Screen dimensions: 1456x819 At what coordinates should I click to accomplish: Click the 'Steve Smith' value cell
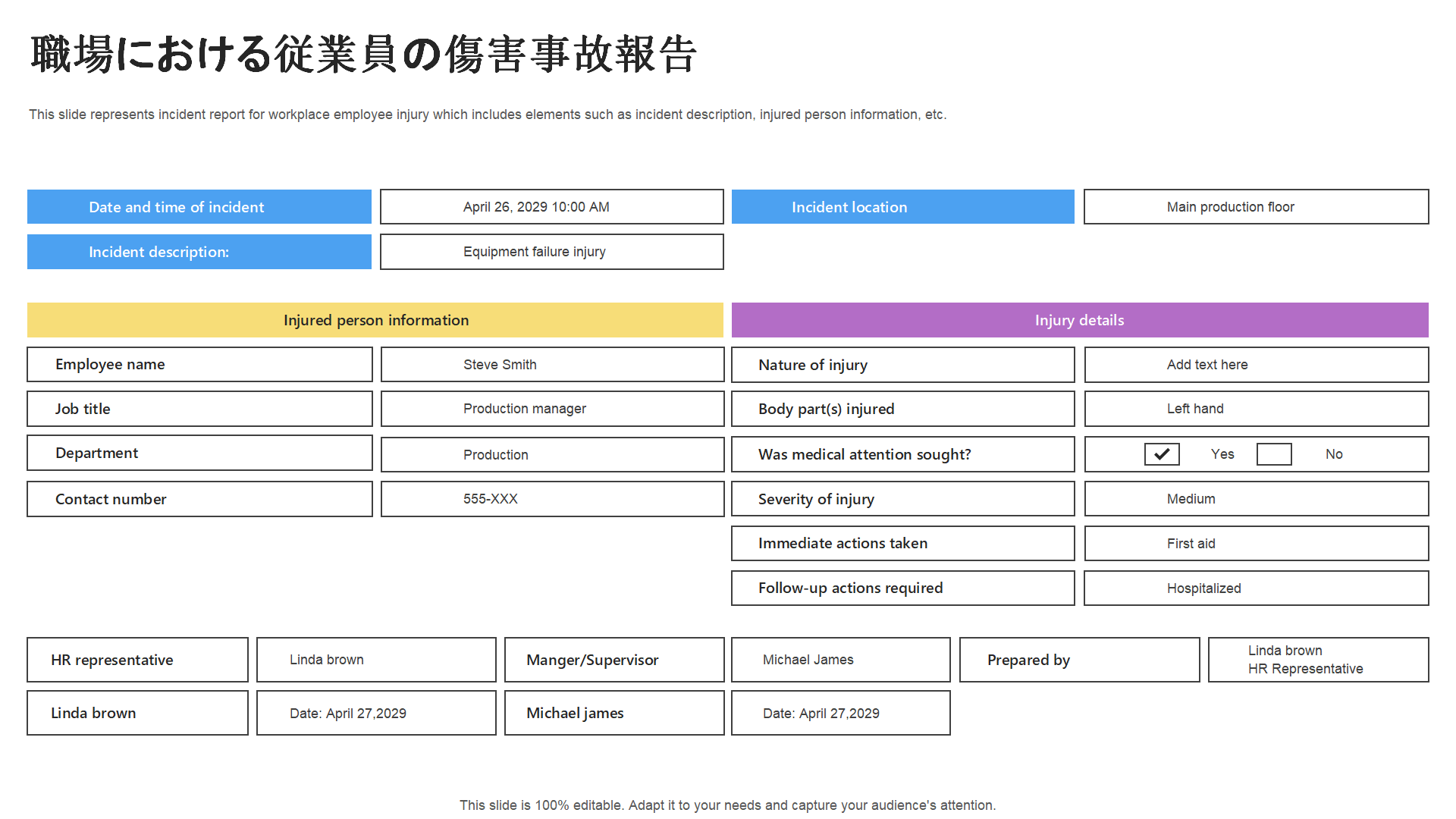(553, 365)
